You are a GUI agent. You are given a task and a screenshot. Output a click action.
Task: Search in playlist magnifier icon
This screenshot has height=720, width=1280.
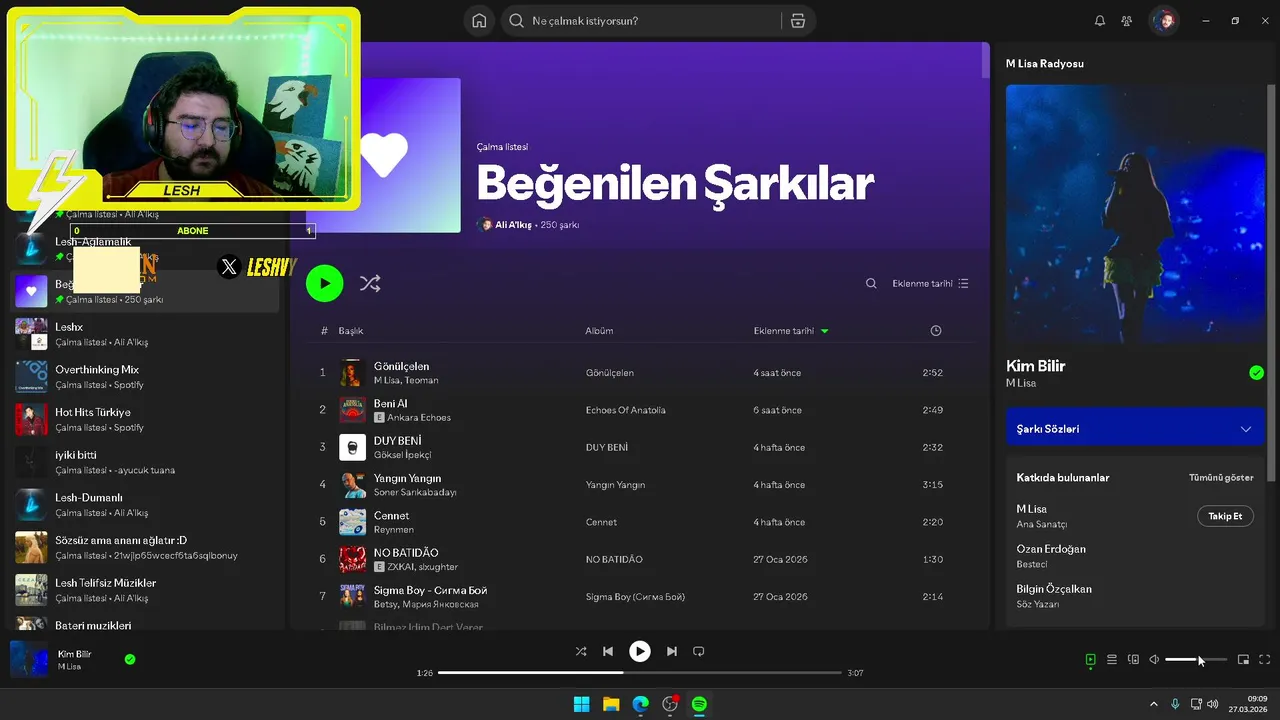[x=871, y=284]
